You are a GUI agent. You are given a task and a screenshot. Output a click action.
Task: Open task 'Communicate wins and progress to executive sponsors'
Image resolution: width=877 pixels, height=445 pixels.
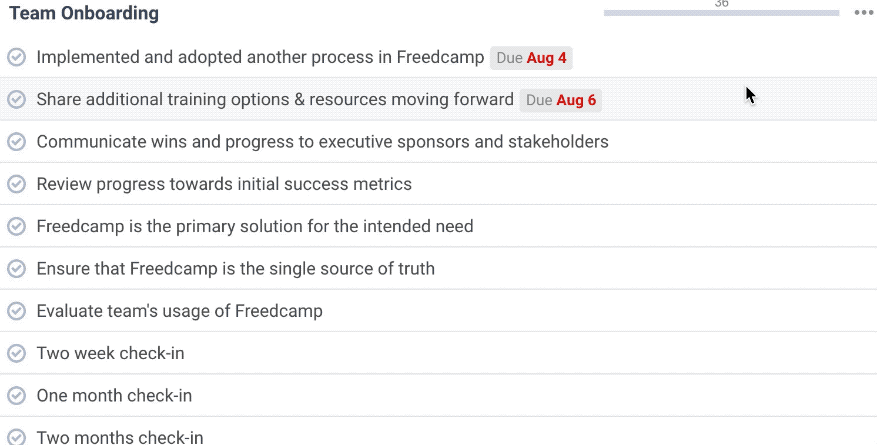[322, 142]
